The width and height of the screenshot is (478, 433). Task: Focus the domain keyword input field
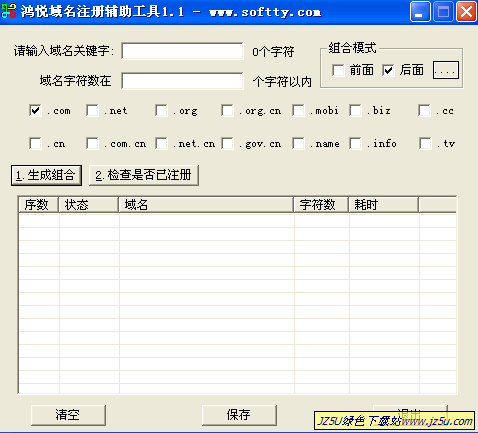click(182, 51)
